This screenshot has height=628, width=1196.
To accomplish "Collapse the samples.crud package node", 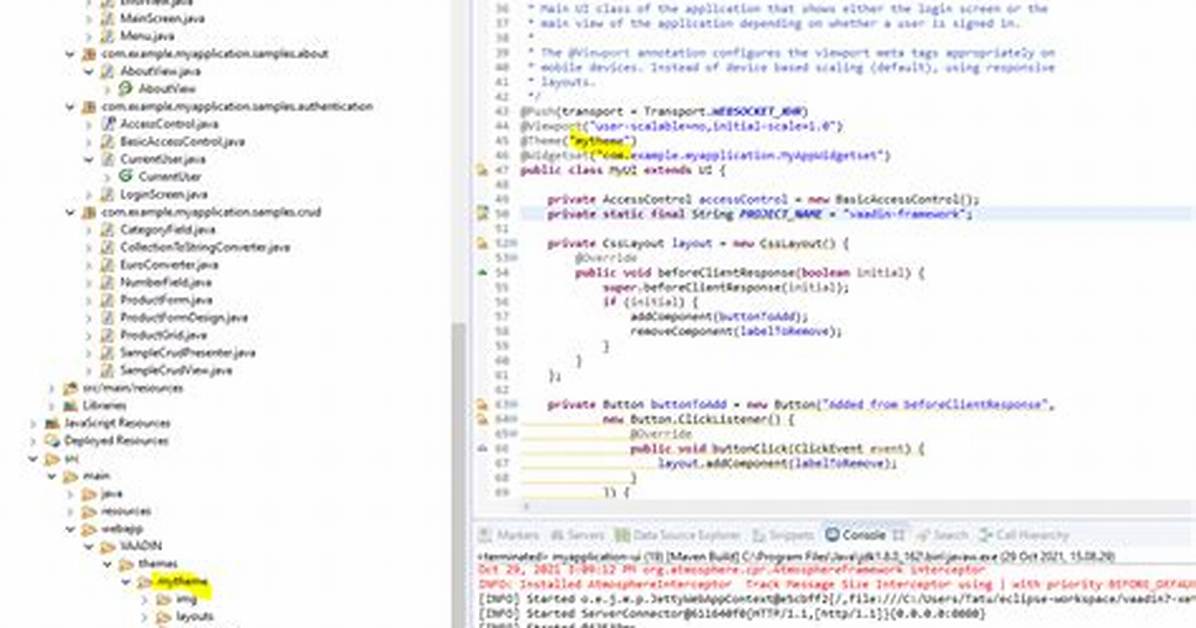I will pyautogui.click(x=70, y=212).
